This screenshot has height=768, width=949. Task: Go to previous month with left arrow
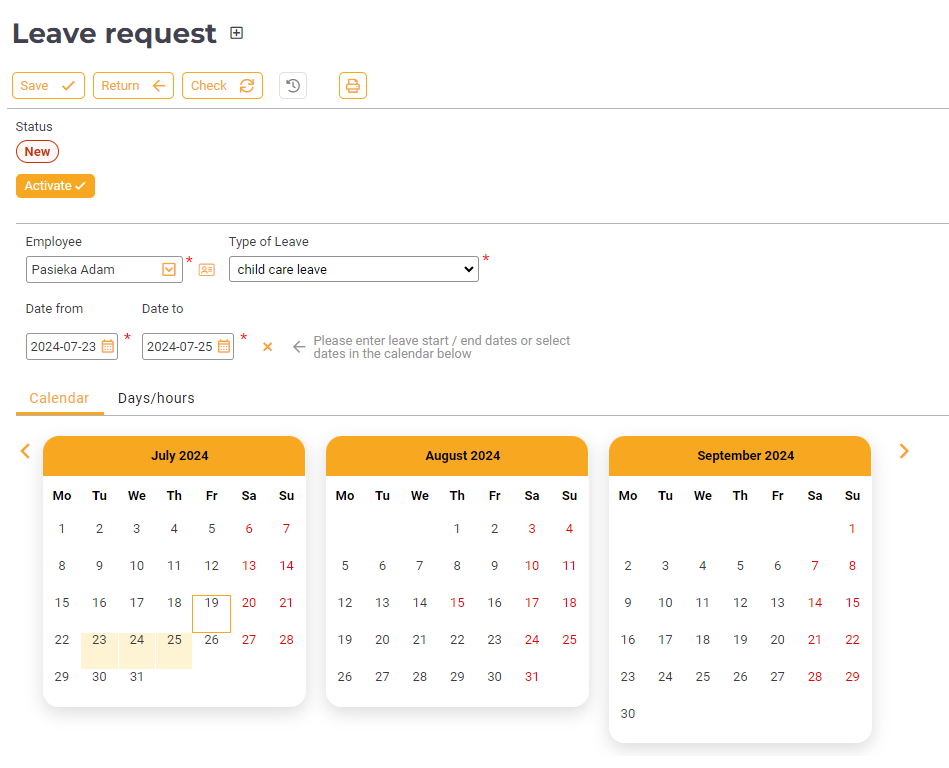point(26,451)
